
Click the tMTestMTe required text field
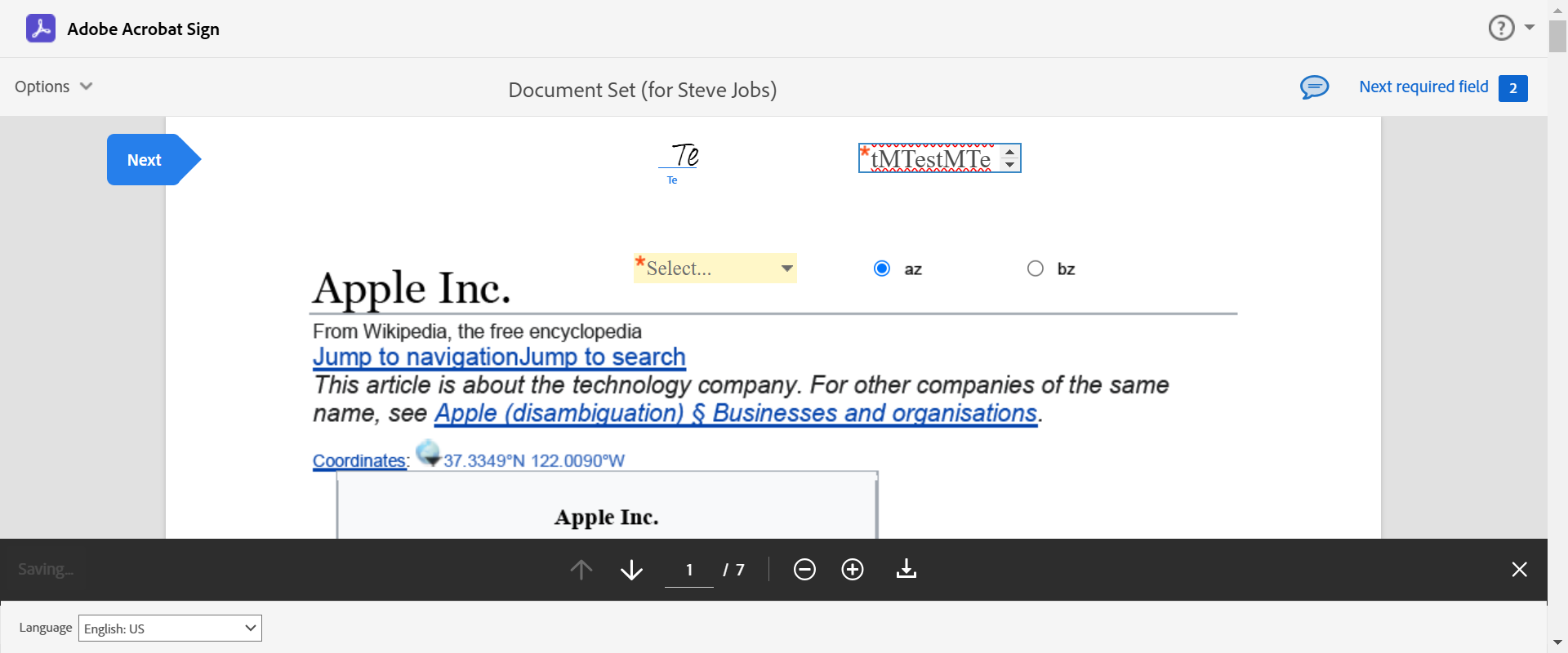pyautogui.click(x=931, y=158)
